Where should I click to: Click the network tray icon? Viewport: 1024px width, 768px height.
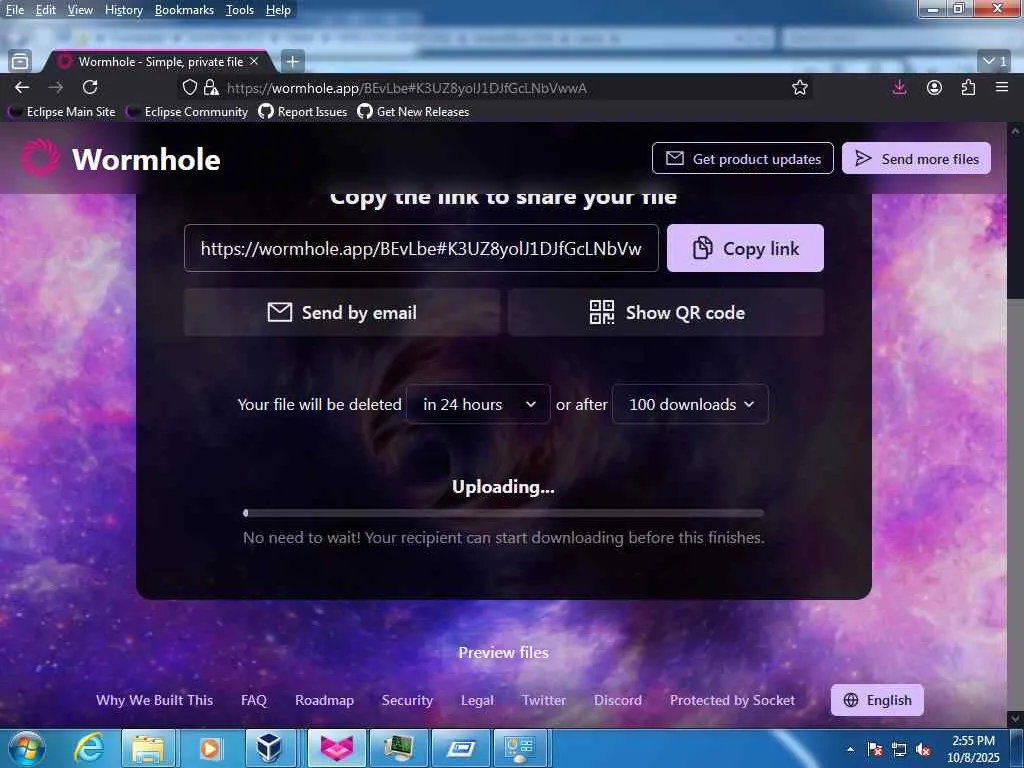[899, 749]
